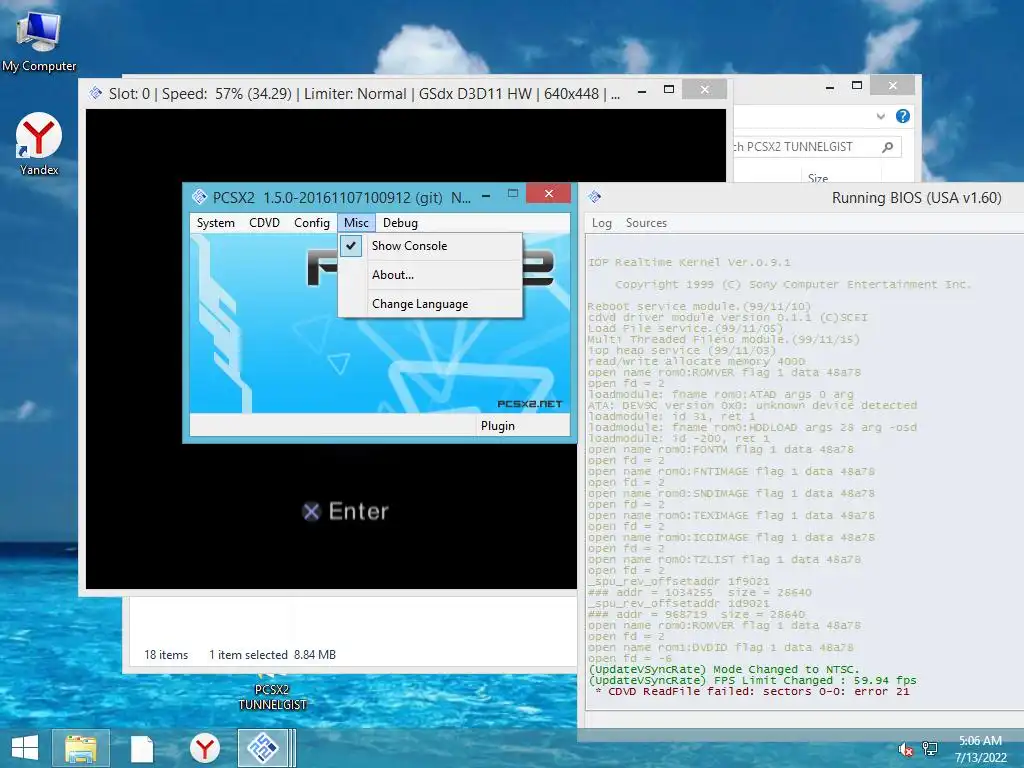The height and width of the screenshot is (768, 1024).
Task: Click Windows Start button
Action: (25, 748)
